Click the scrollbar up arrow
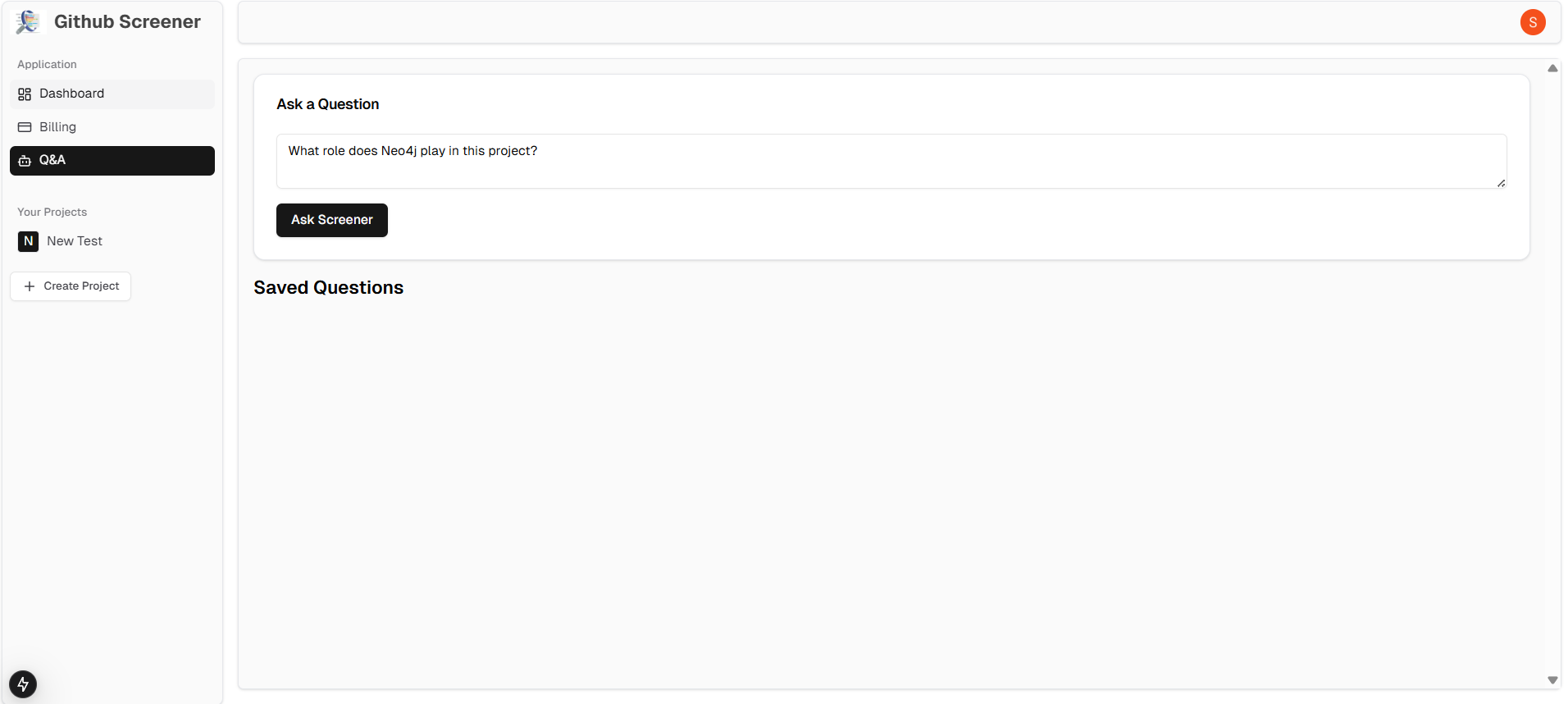 (1552, 68)
